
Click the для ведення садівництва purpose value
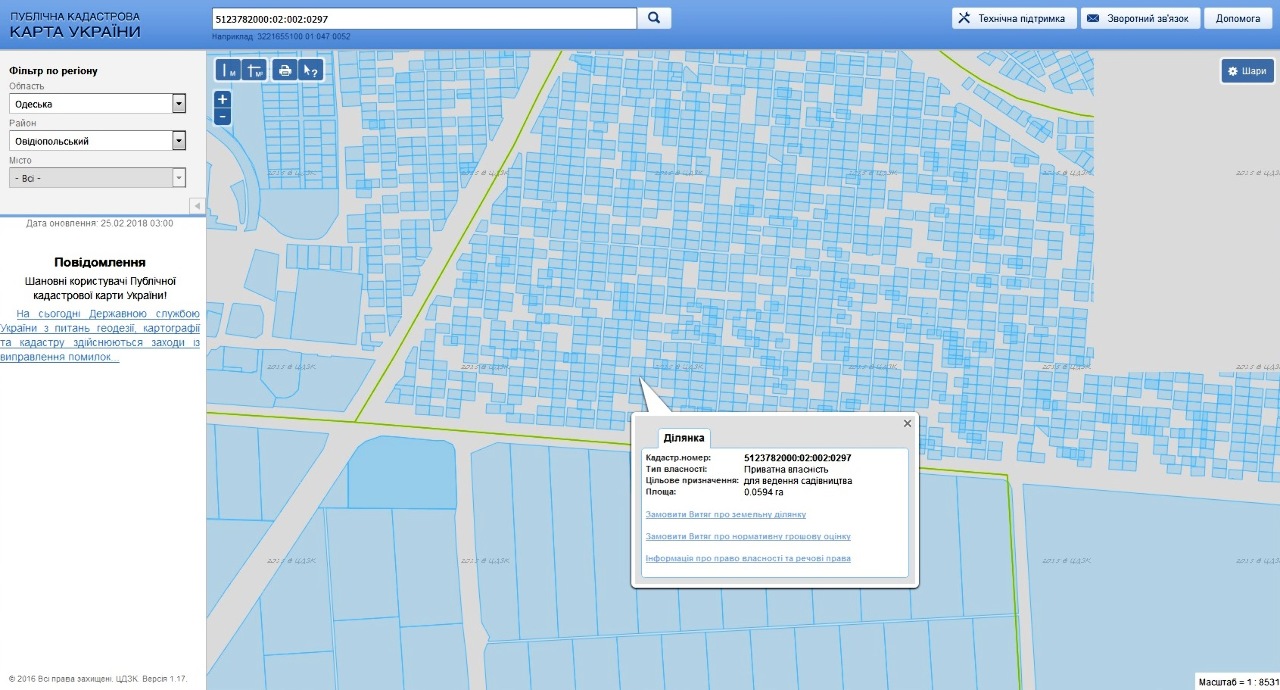pos(798,480)
